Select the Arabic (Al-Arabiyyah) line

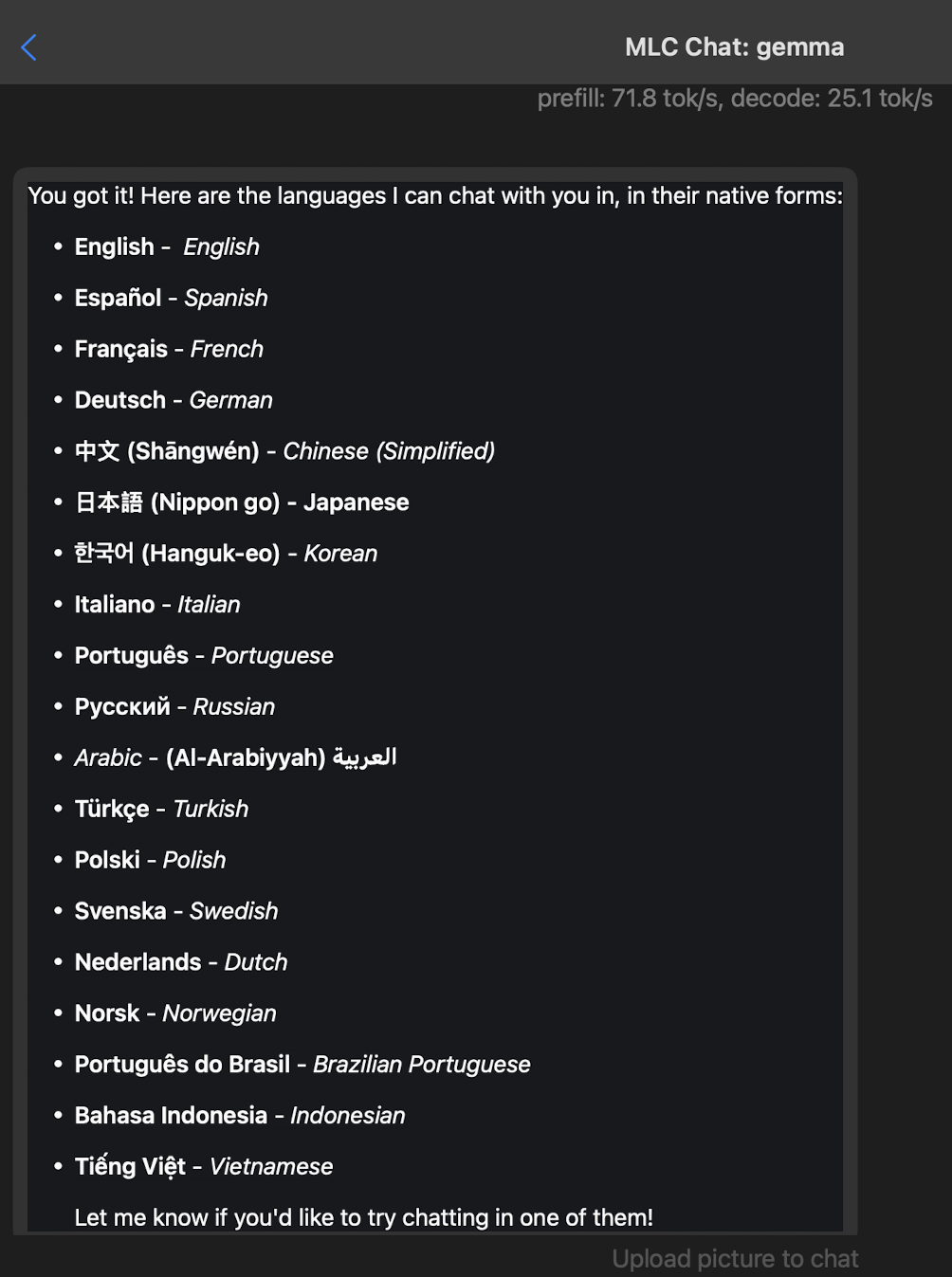[x=235, y=758]
